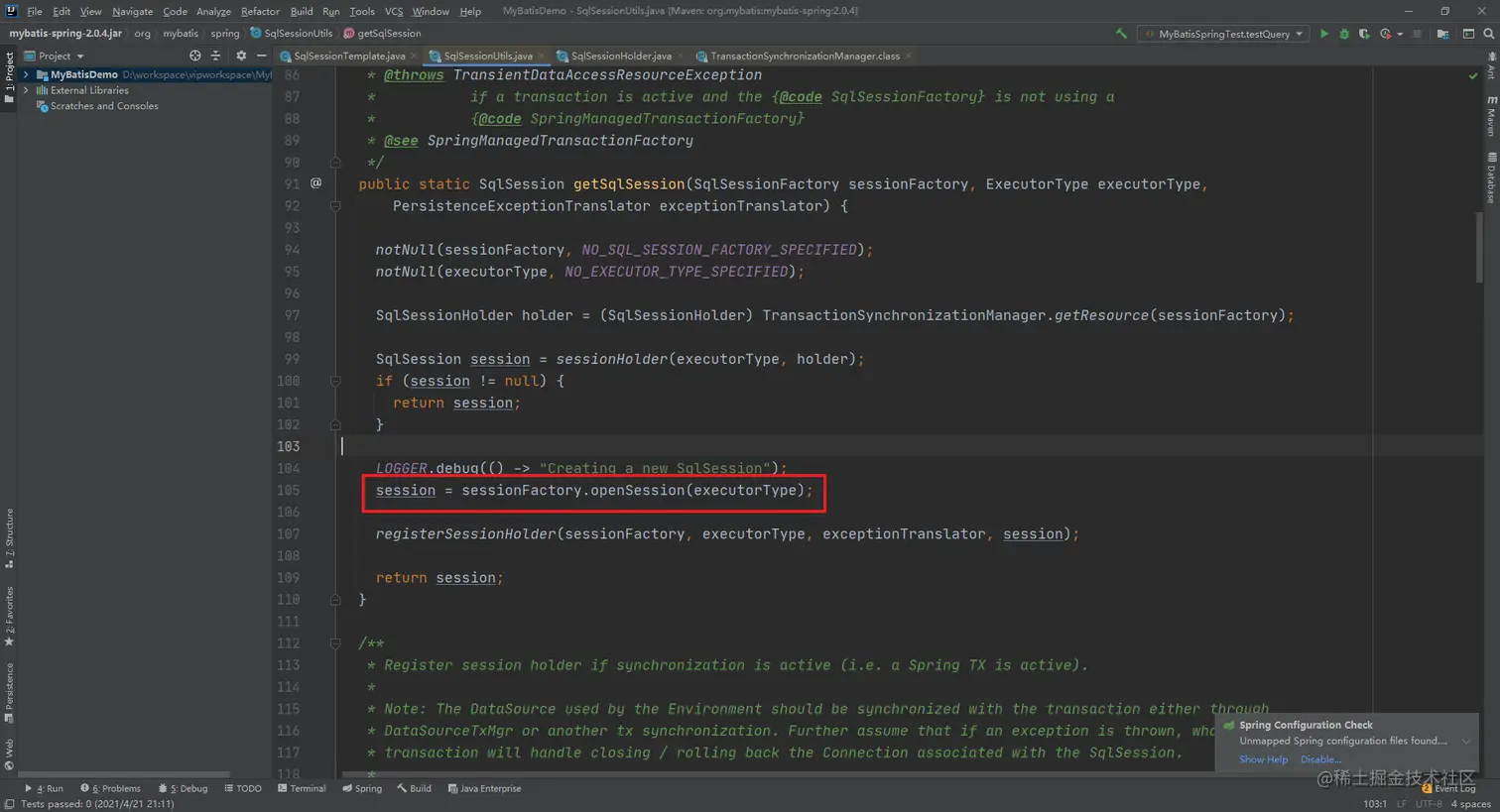Open the Java Enterprise tool window

[484, 788]
